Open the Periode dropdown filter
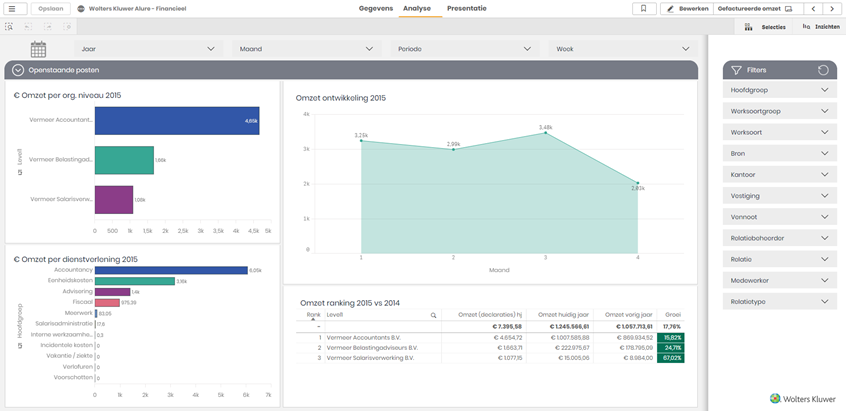 point(465,49)
